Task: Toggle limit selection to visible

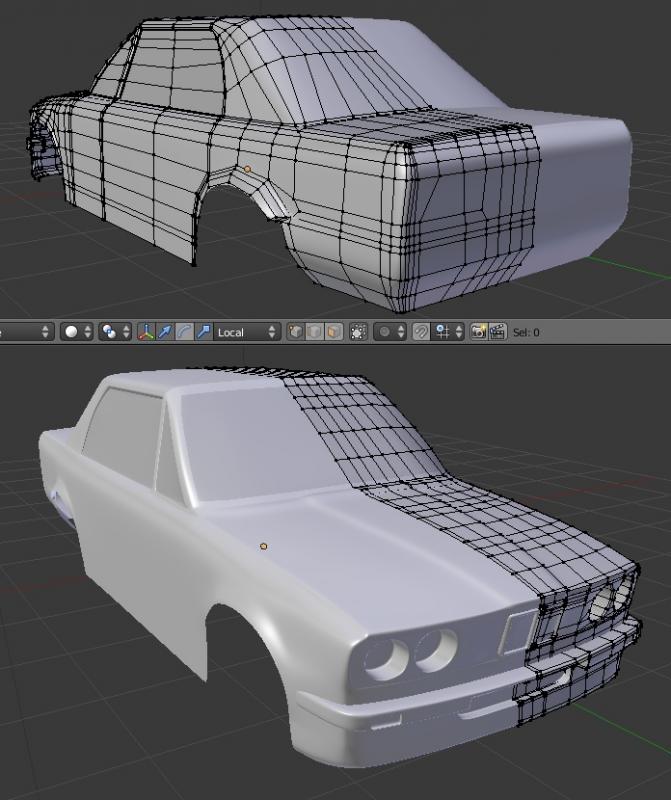Action: pos(358,332)
